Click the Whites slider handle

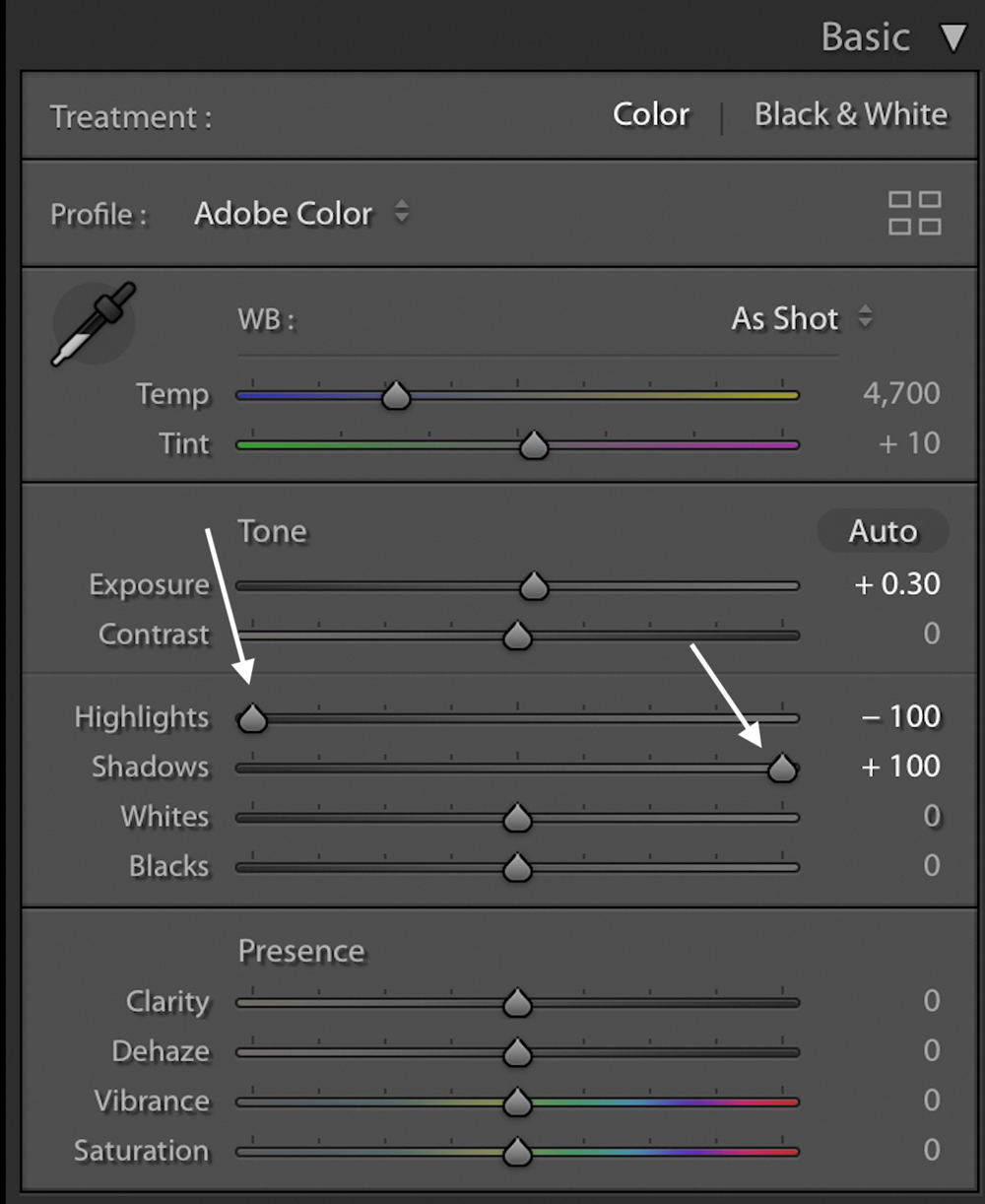click(517, 817)
